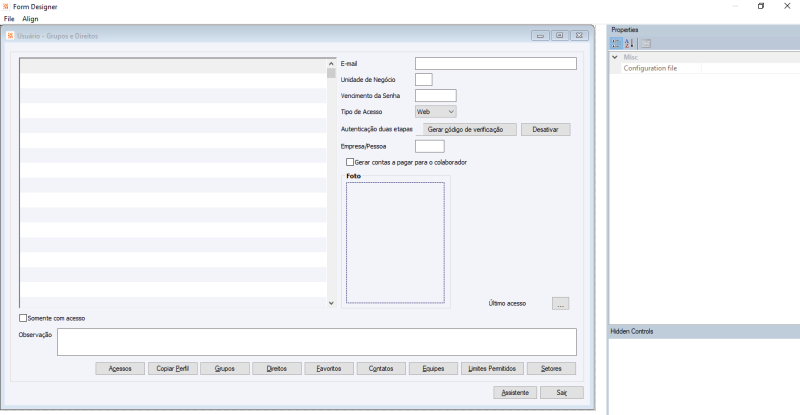Screen dimensions: 800x415
Task: Click the Unidade de Negócio input field
Action: (x=423, y=80)
